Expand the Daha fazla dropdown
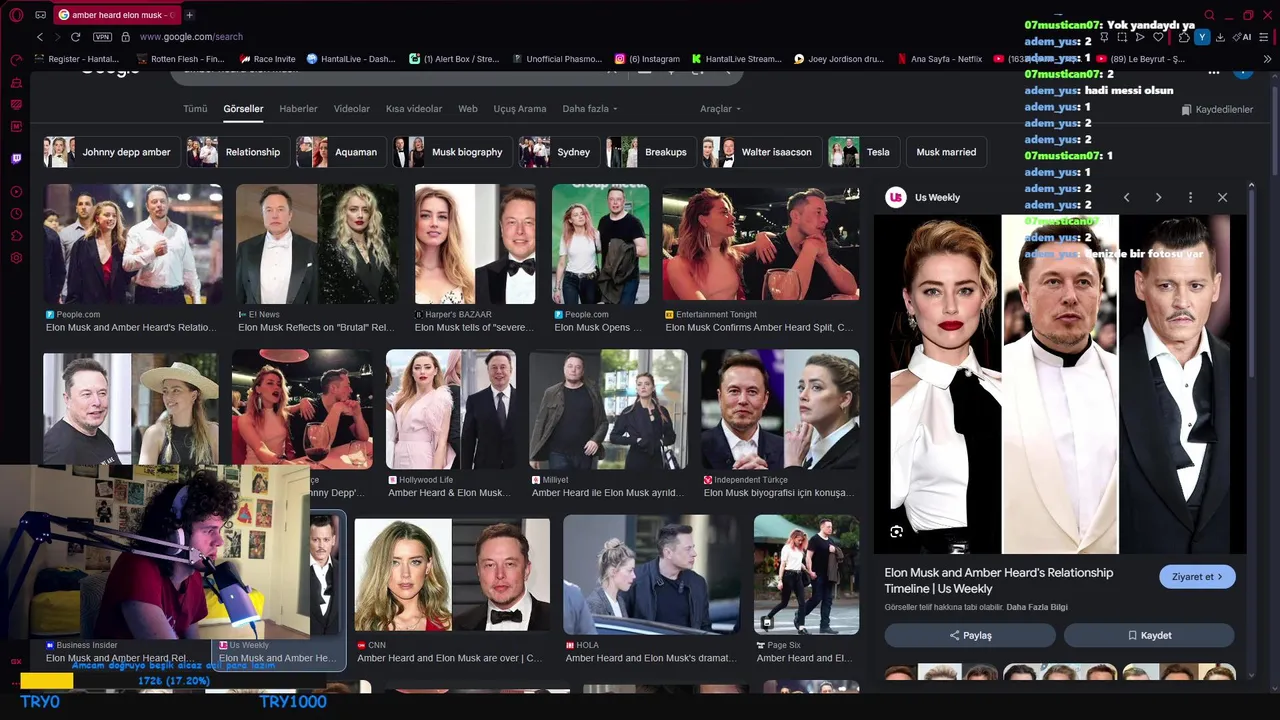Viewport: 1280px width, 720px height. 590,108
